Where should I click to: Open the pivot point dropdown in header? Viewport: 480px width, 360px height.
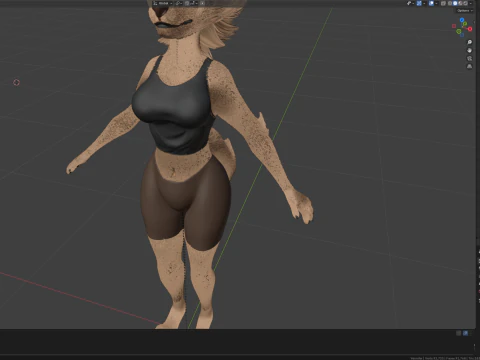point(179,3)
